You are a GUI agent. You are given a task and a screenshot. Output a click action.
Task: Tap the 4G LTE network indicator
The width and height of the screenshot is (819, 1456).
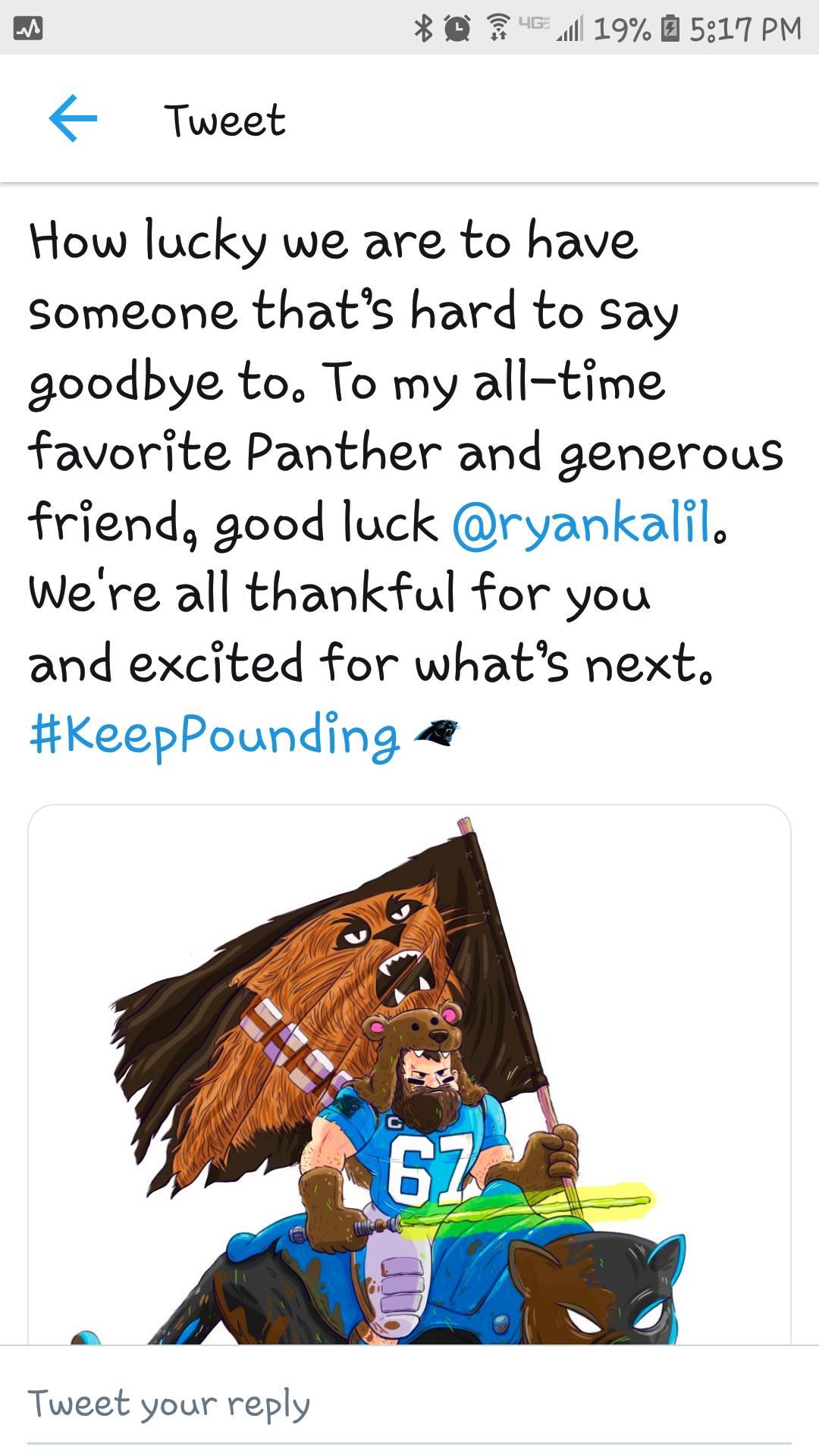pyautogui.click(x=534, y=23)
